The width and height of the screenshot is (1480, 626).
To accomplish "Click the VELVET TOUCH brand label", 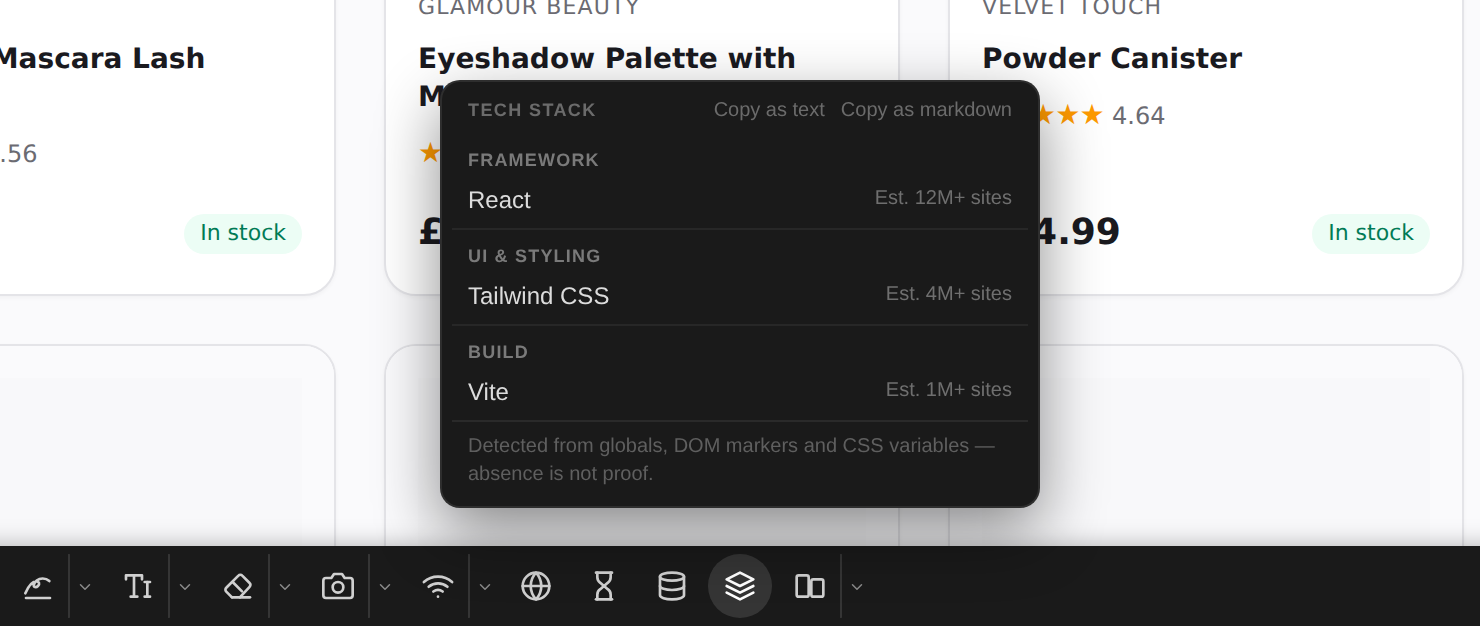I will coord(1071,8).
